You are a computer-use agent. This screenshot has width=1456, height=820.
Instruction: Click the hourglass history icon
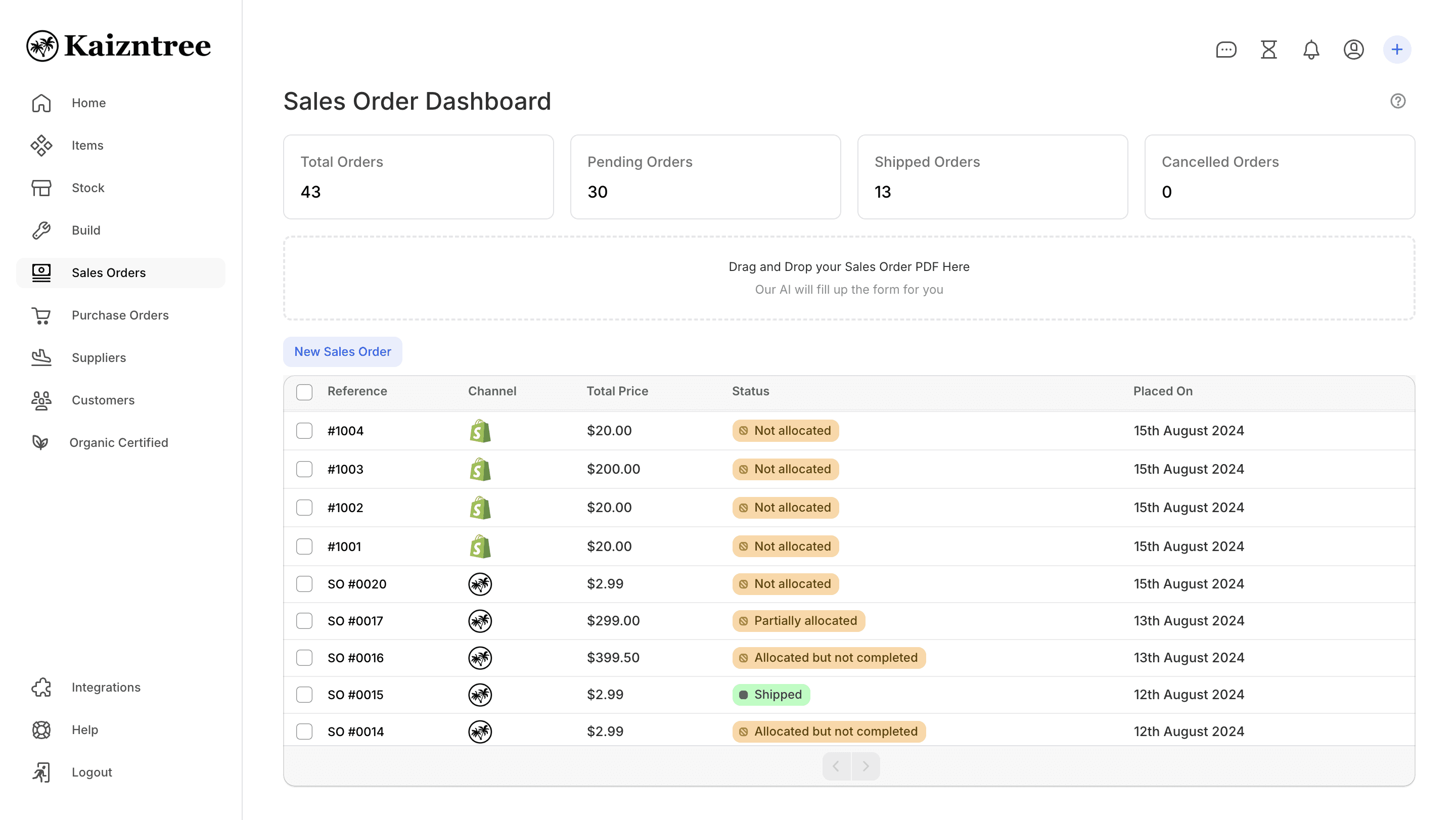[x=1268, y=50]
